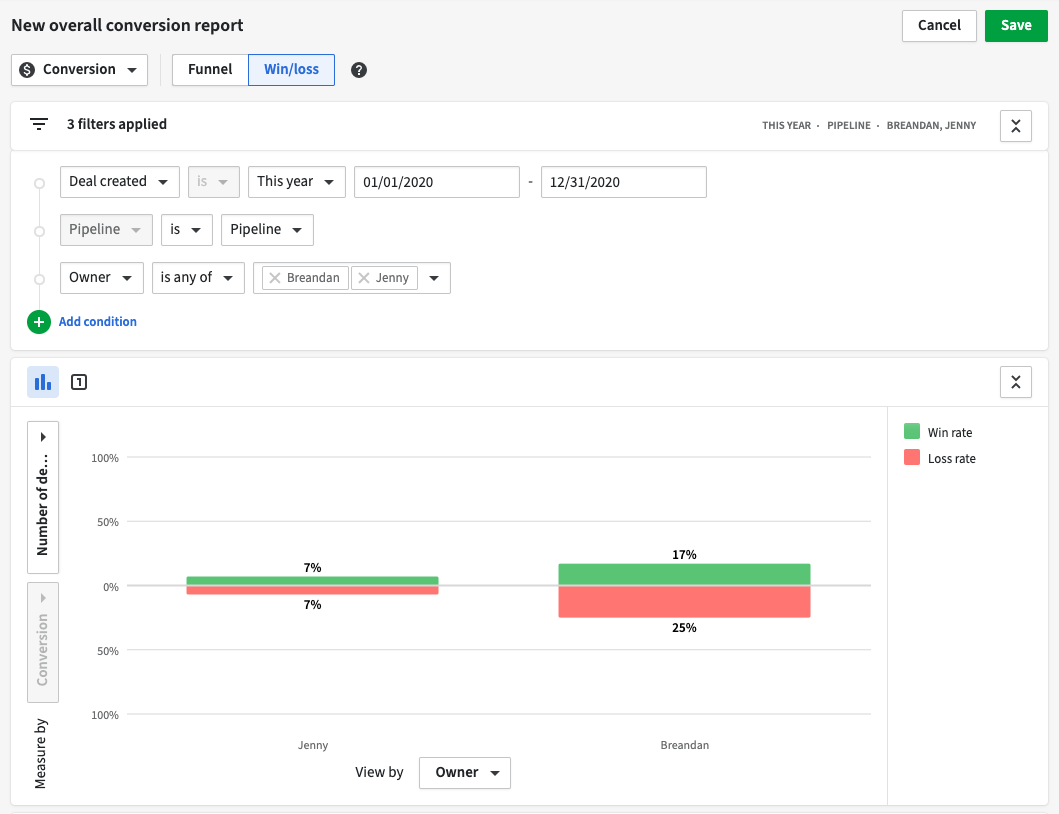1059x814 pixels.
Task: Open the Conversion report type dropdown
Action: click(x=80, y=70)
